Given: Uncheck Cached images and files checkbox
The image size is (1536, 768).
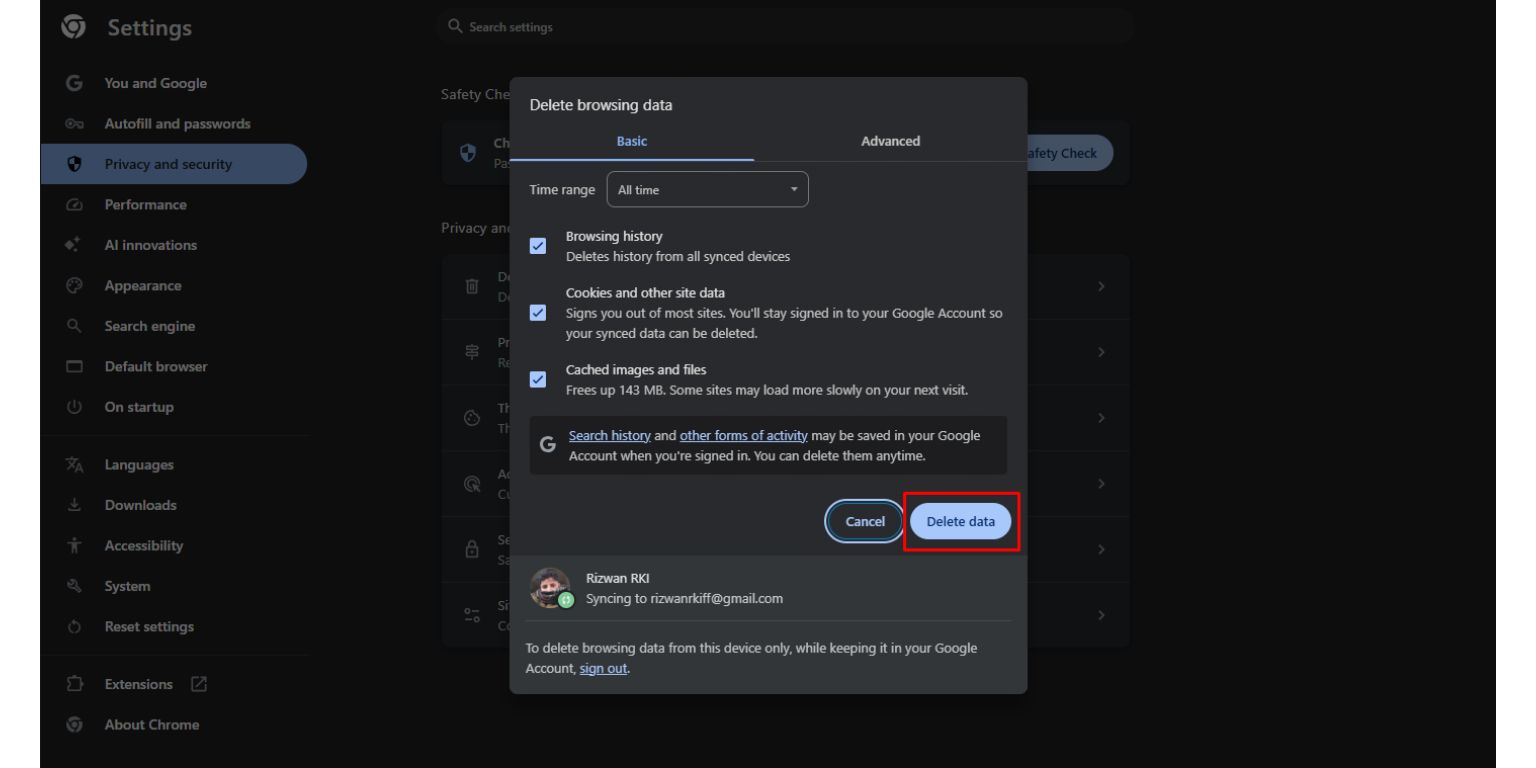Looking at the screenshot, I should (538, 380).
